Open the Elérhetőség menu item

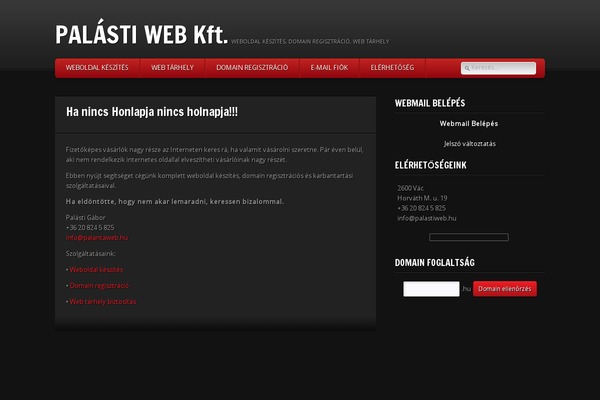pos(392,68)
